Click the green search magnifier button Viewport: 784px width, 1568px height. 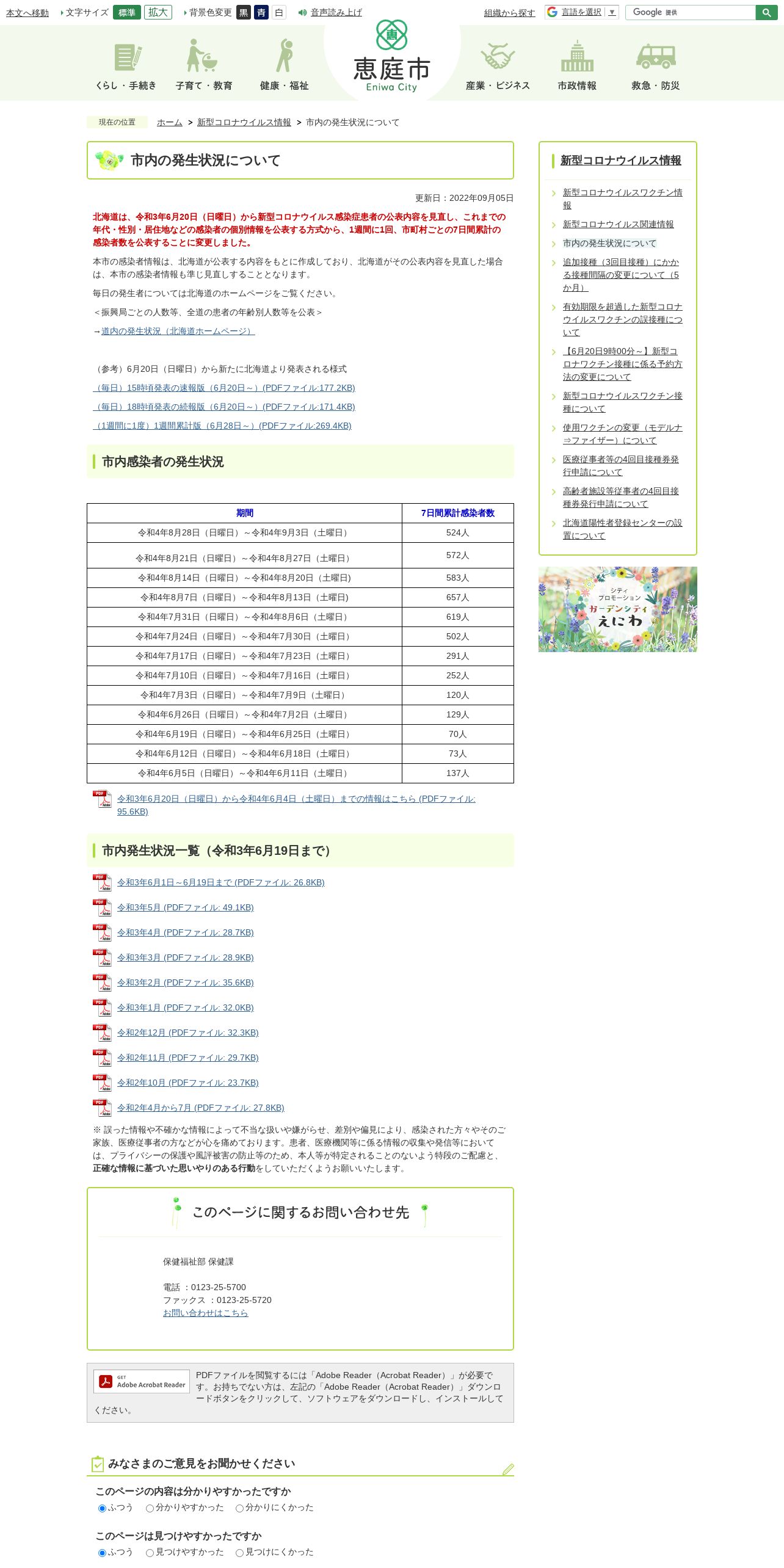(767, 12)
